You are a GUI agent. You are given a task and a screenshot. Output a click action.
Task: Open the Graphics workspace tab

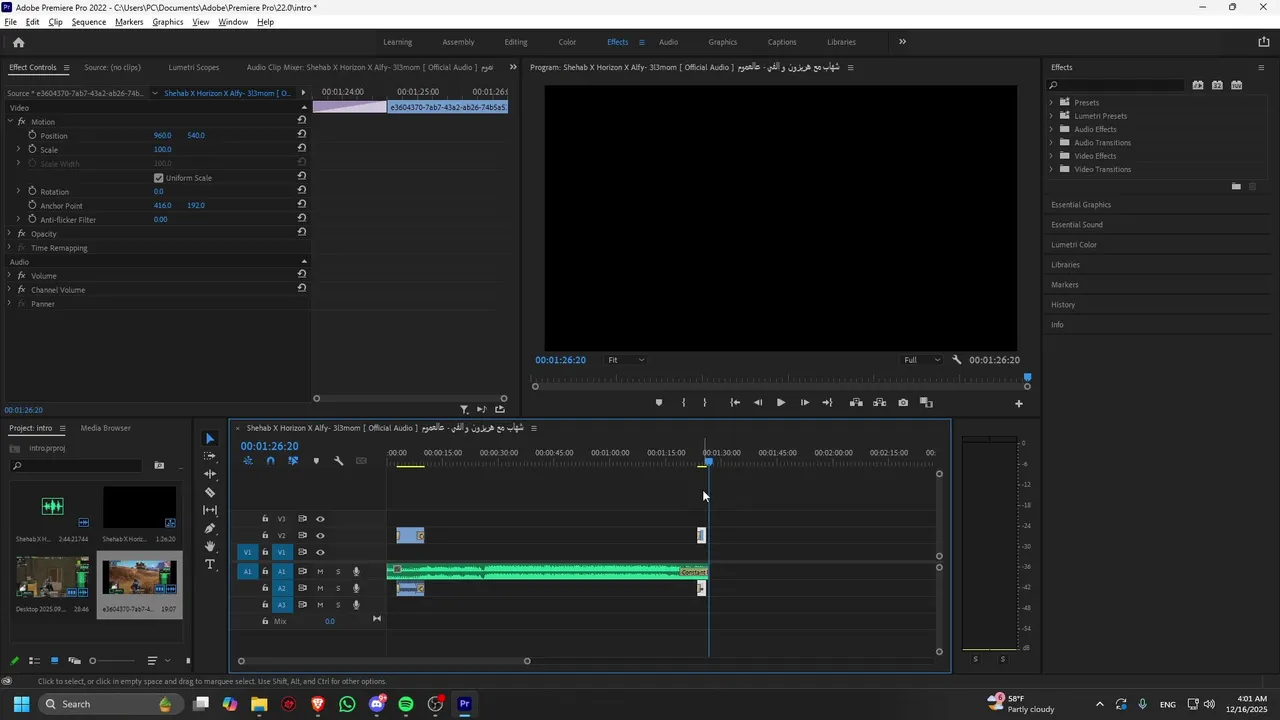point(723,42)
